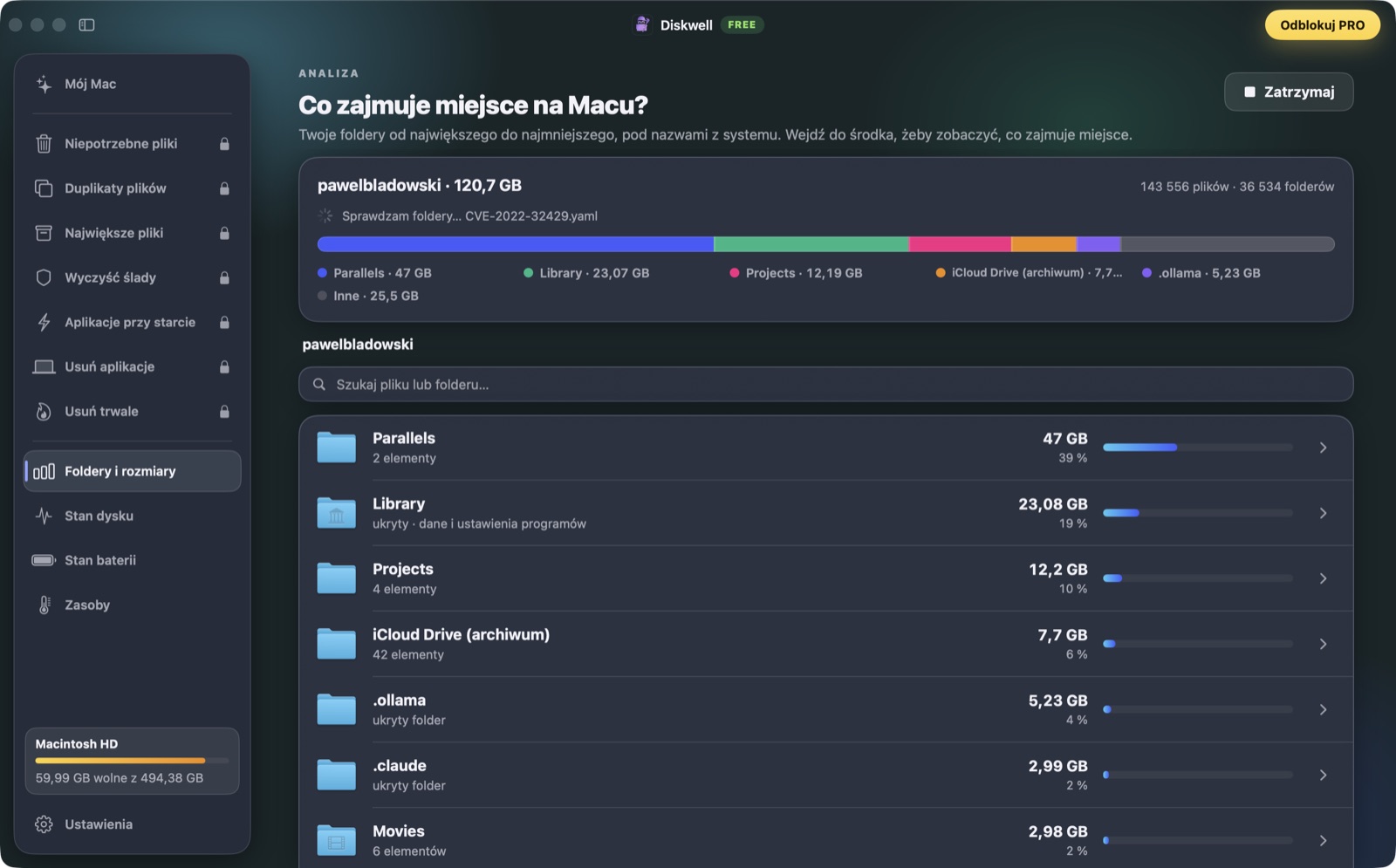Screen dimensions: 1396x868
Task: Click the Parallels · 47 GB legend entry
Action: point(374,273)
